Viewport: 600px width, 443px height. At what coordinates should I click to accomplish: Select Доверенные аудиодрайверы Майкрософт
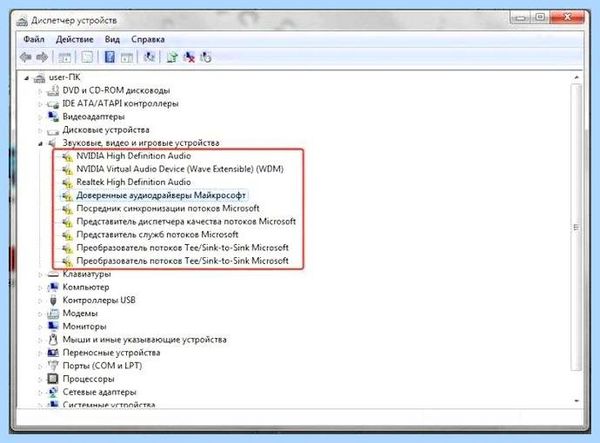[x=161, y=195]
